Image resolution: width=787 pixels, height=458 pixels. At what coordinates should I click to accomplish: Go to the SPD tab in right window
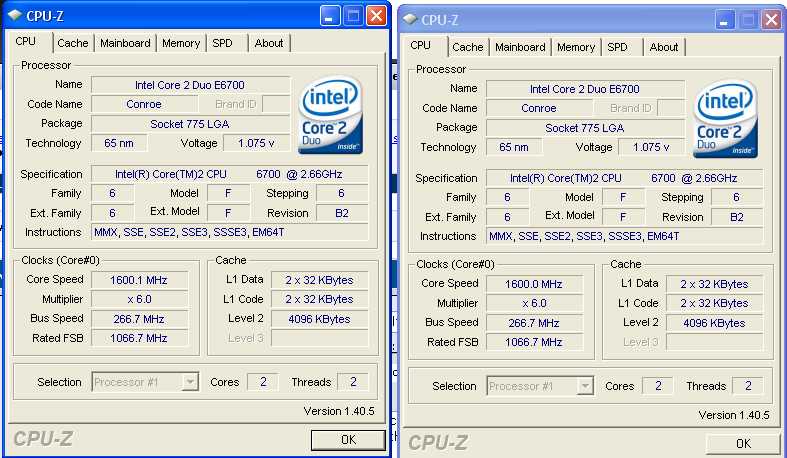(617, 47)
